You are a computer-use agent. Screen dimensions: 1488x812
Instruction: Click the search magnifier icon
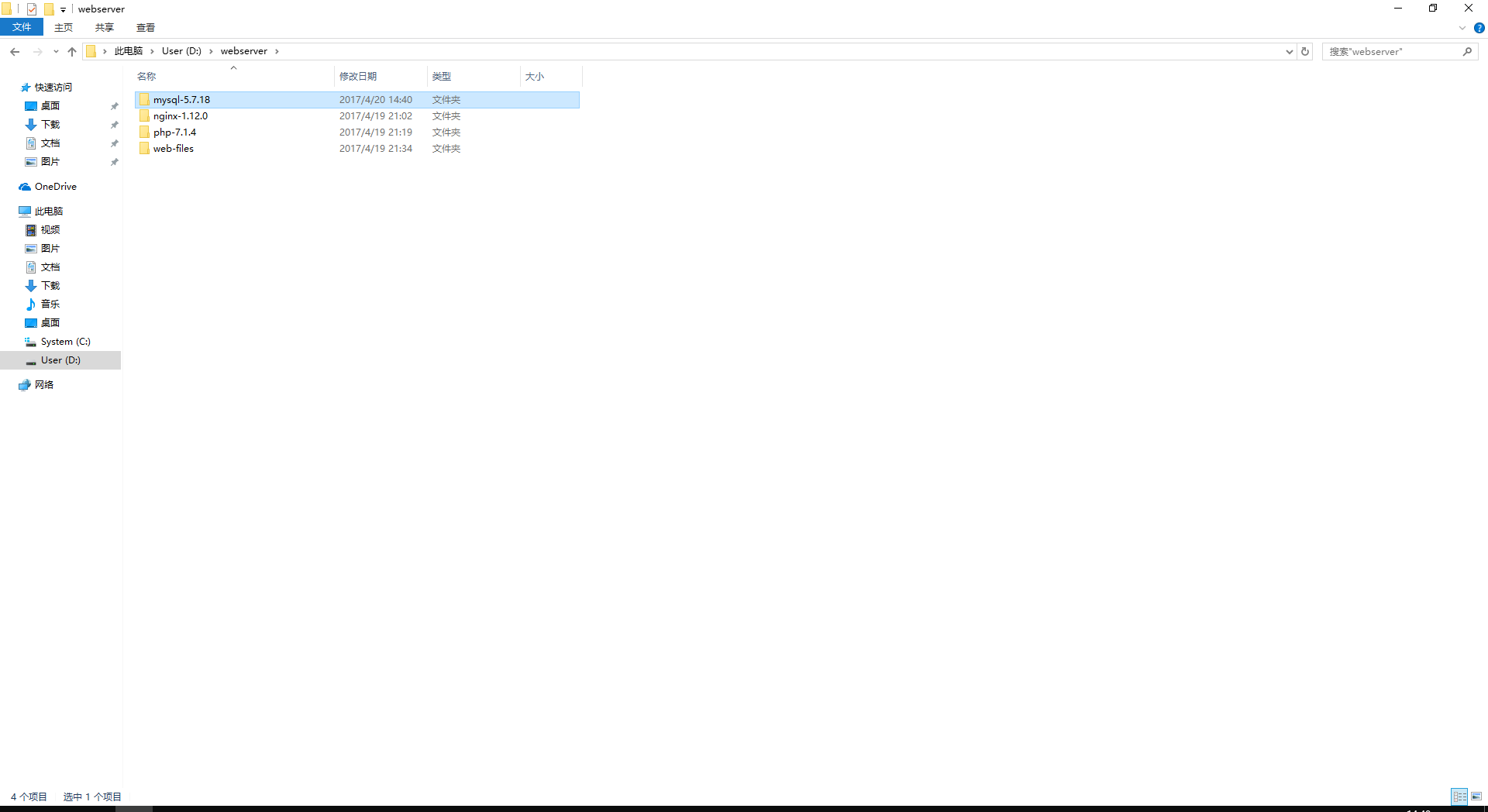point(1467,51)
